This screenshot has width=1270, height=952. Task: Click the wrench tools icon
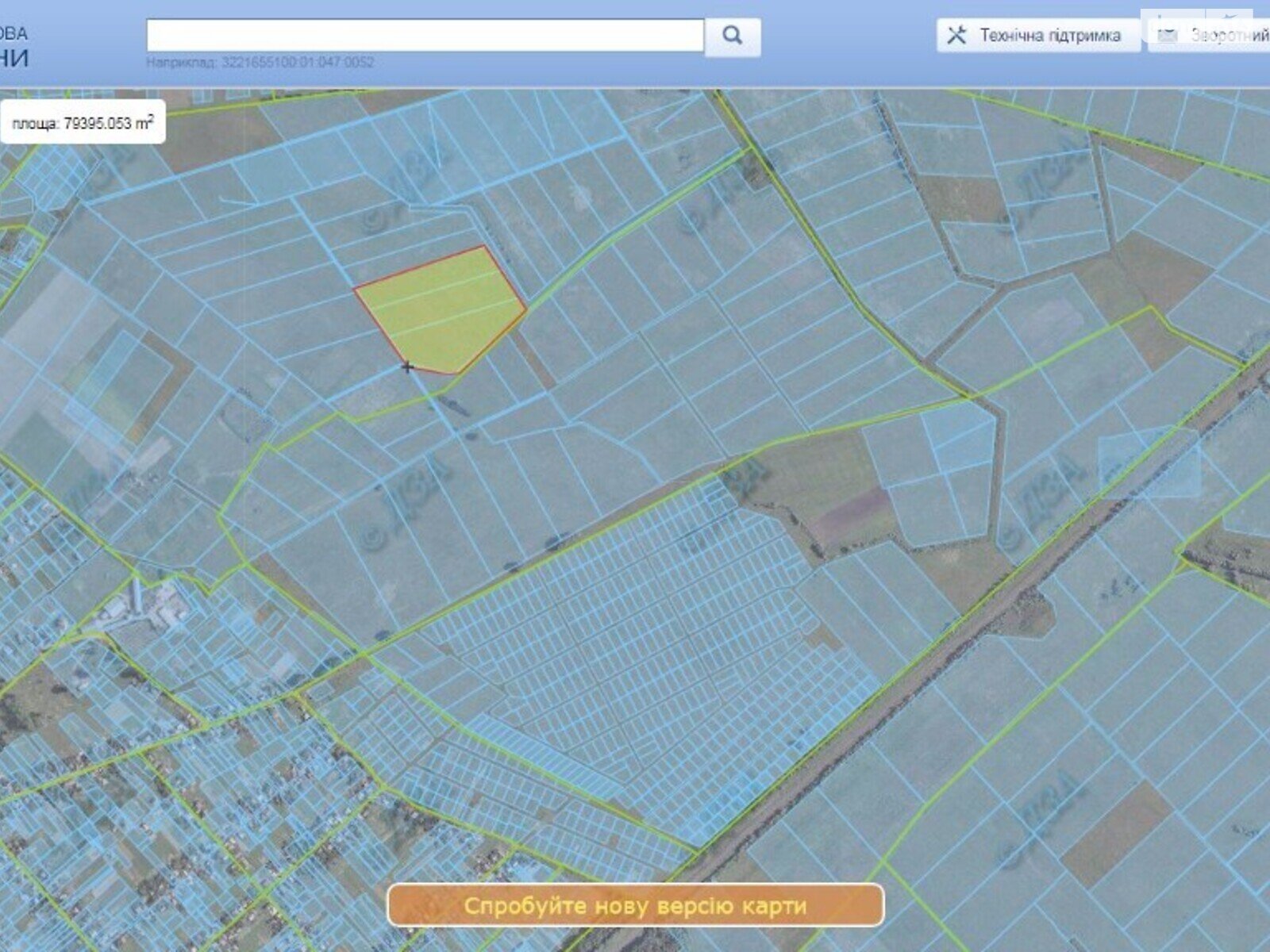pyautogui.click(x=957, y=35)
